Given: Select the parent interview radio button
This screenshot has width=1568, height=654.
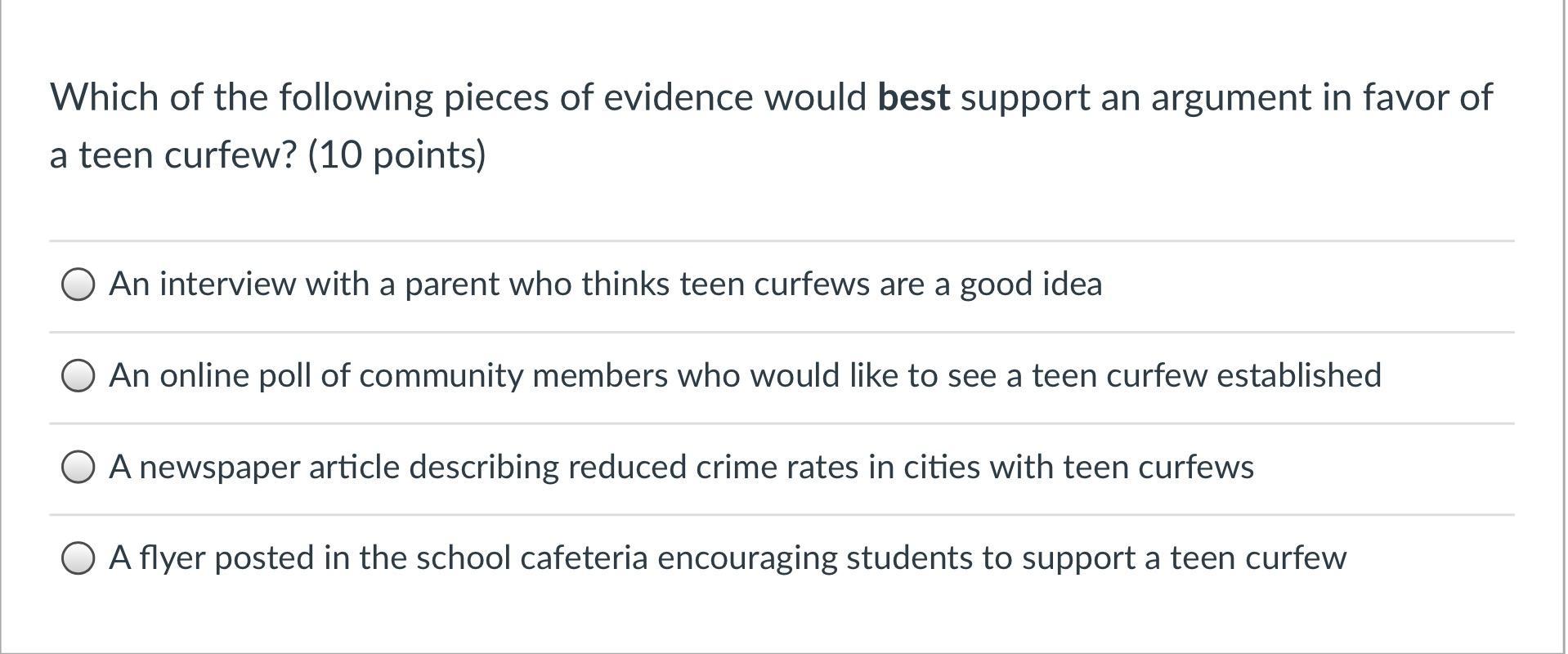Looking at the screenshot, I should click(x=78, y=285).
